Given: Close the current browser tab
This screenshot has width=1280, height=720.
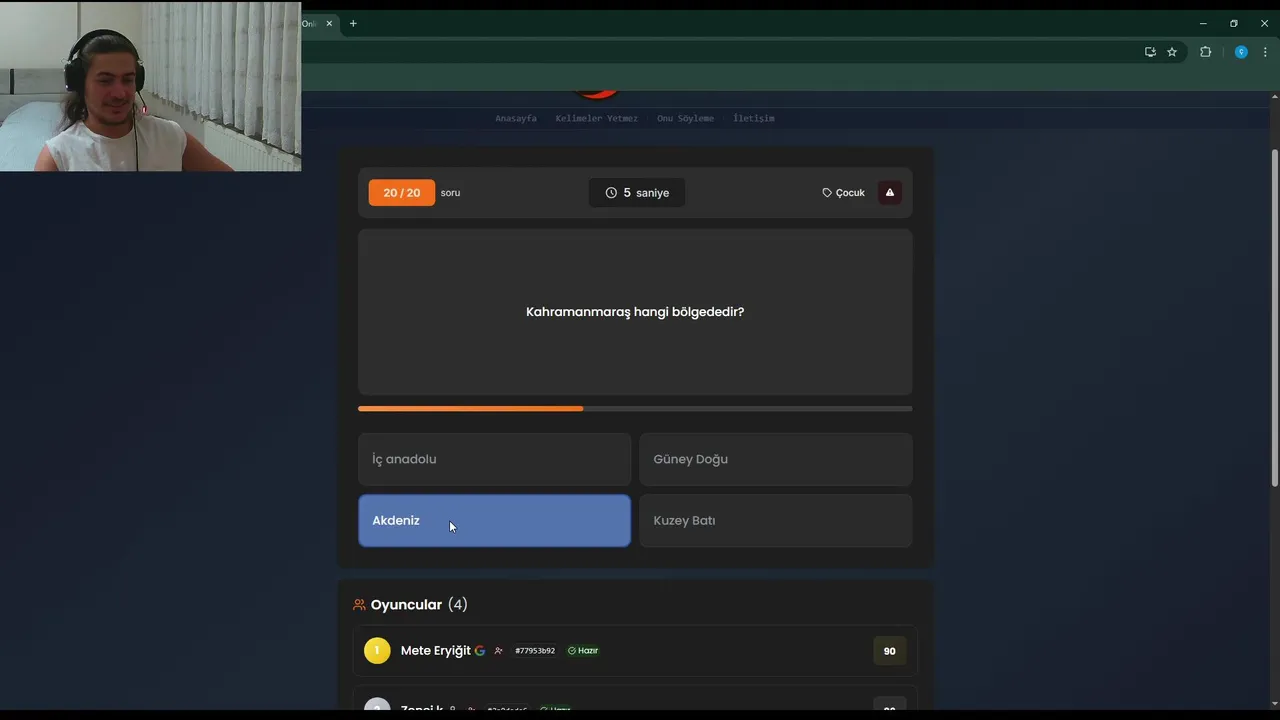Looking at the screenshot, I should (329, 23).
